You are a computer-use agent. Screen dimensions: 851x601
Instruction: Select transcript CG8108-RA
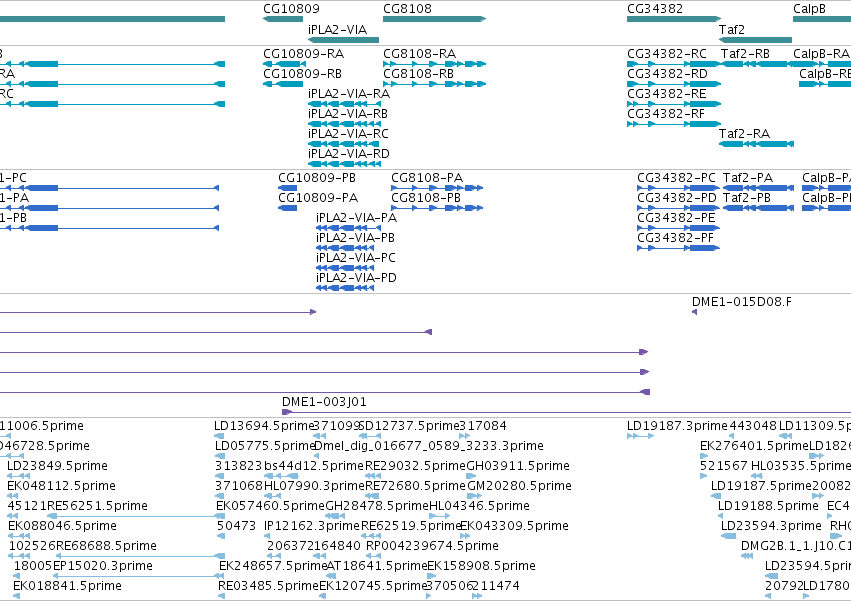click(420, 54)
